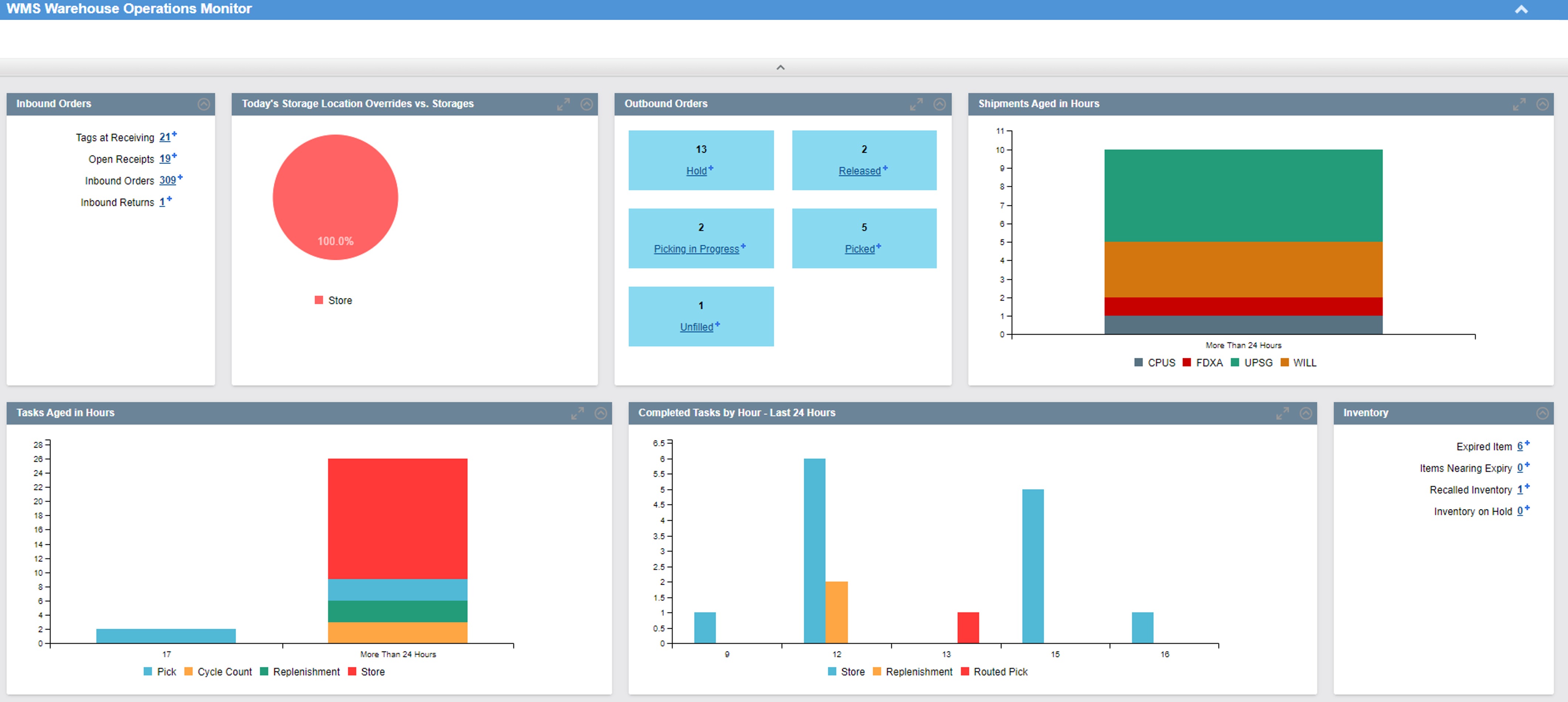
Task: Collapse the top filter bar chevron
Action: pyautogui.click(x=780, y=68)
